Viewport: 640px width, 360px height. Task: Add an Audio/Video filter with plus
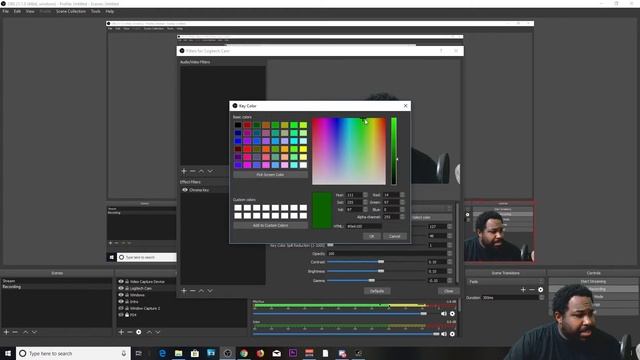(x=184, y=171)
